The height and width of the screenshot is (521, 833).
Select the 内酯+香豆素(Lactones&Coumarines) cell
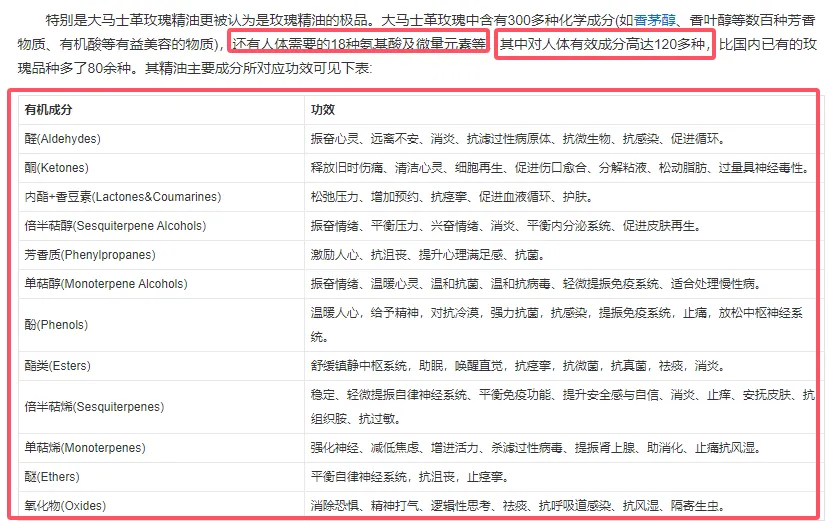(x=162, y=197)
